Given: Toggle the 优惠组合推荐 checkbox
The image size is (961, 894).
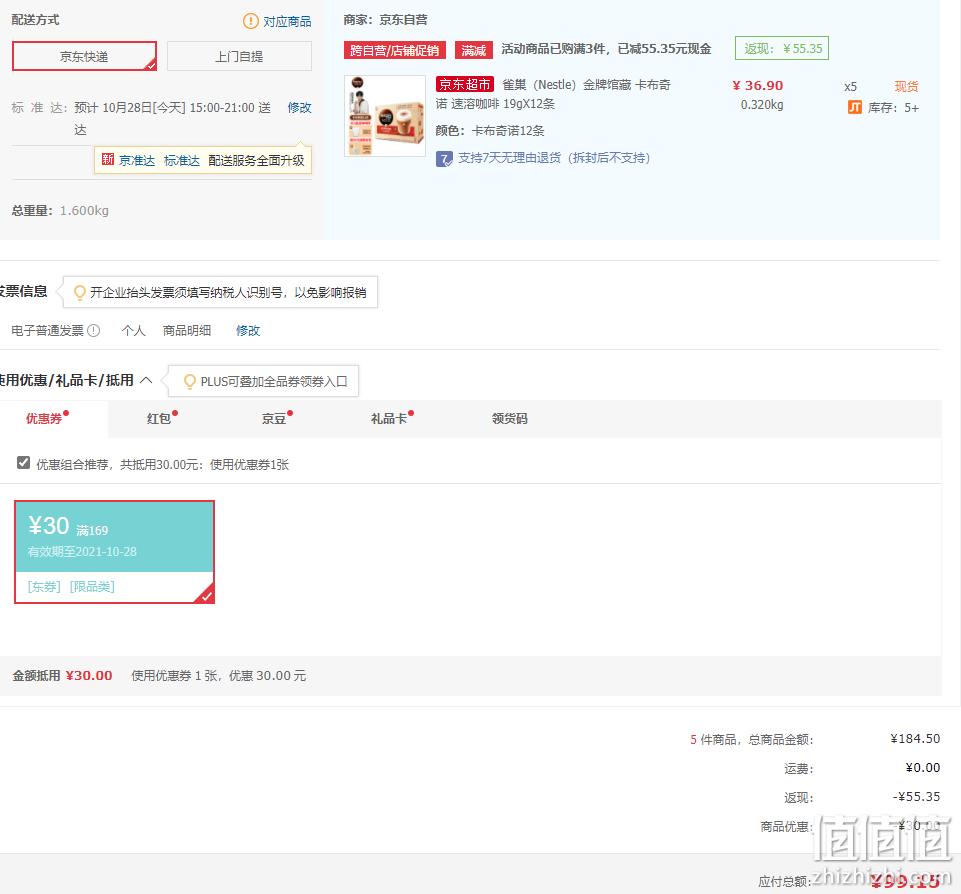Looking at the screenshot, I should [x=23, y=463].
